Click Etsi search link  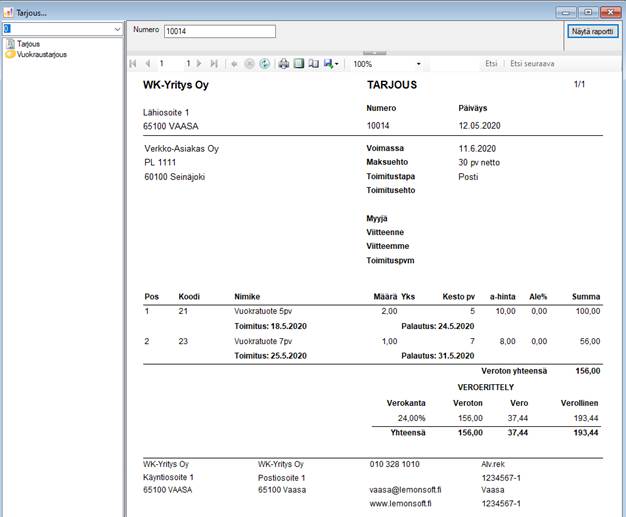491,63
